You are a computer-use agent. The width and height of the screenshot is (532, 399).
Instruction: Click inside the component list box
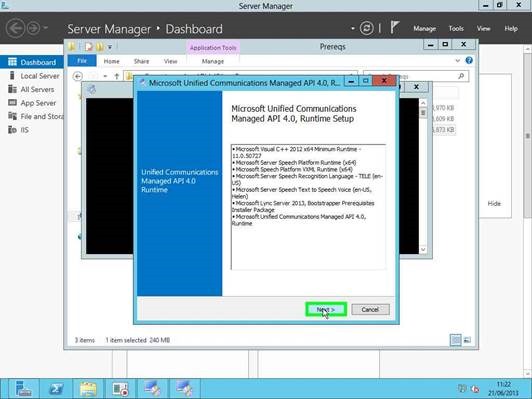(308, 207)
